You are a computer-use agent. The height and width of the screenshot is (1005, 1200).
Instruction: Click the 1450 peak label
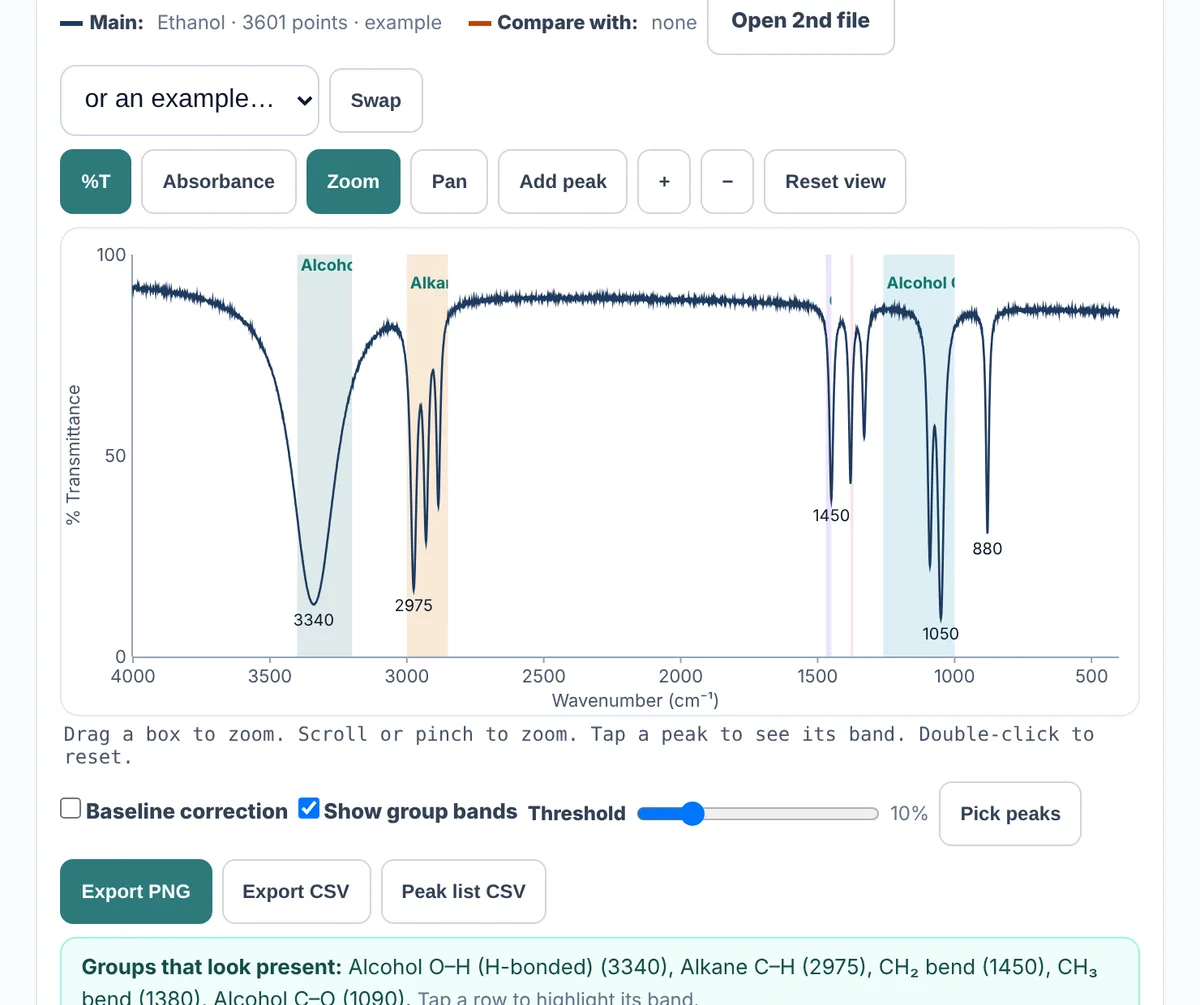831,516
